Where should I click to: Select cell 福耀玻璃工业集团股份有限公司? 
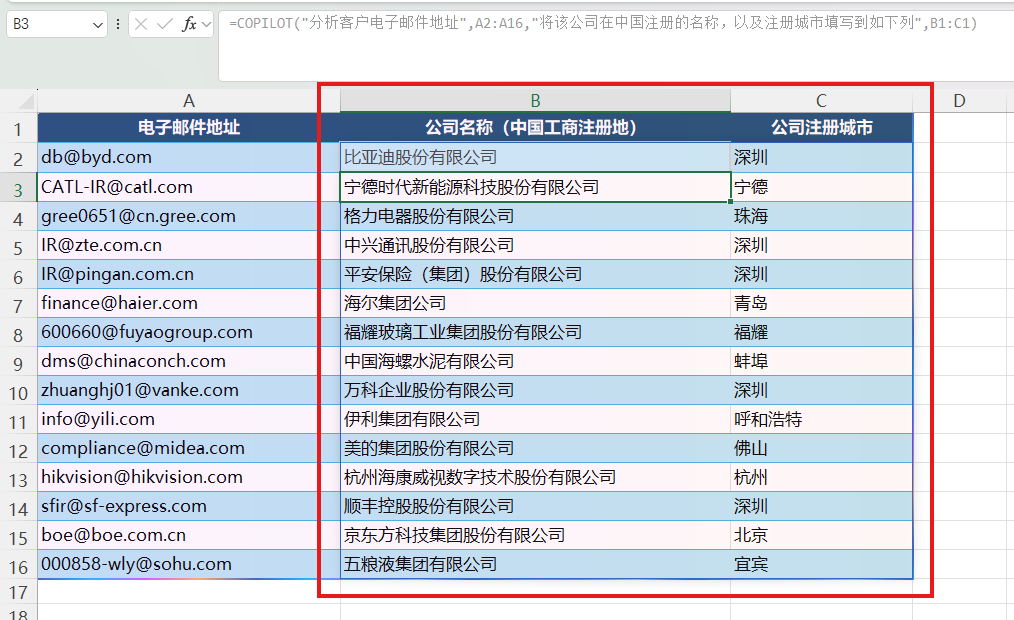pyautogui.click(x=535, y=332)
